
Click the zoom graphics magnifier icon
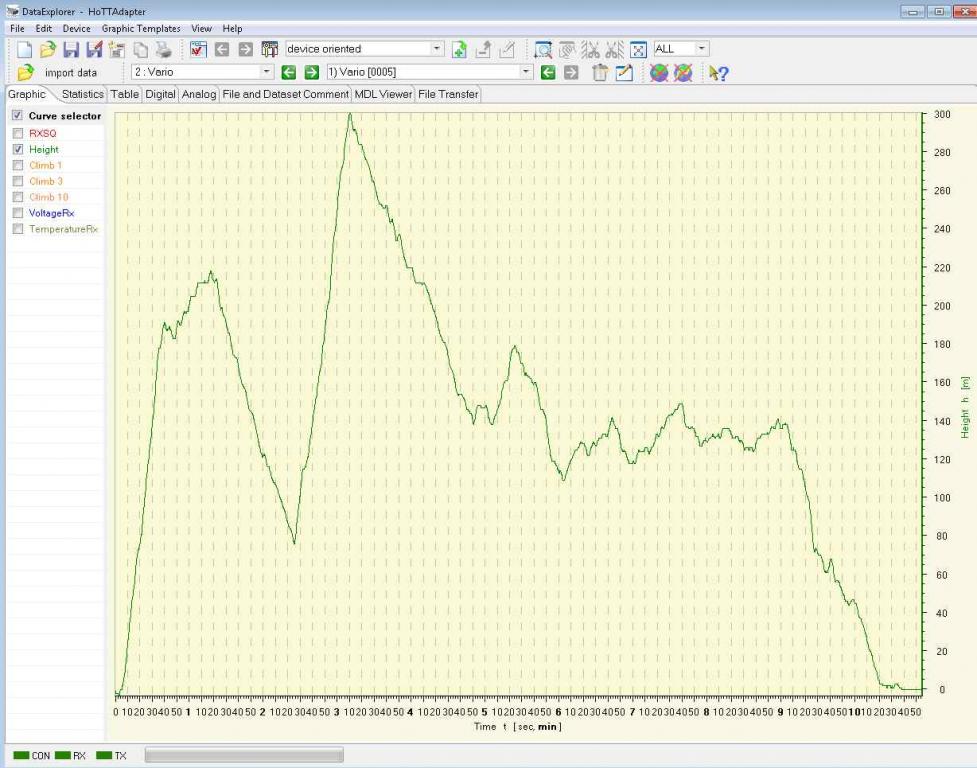point(543,49)
